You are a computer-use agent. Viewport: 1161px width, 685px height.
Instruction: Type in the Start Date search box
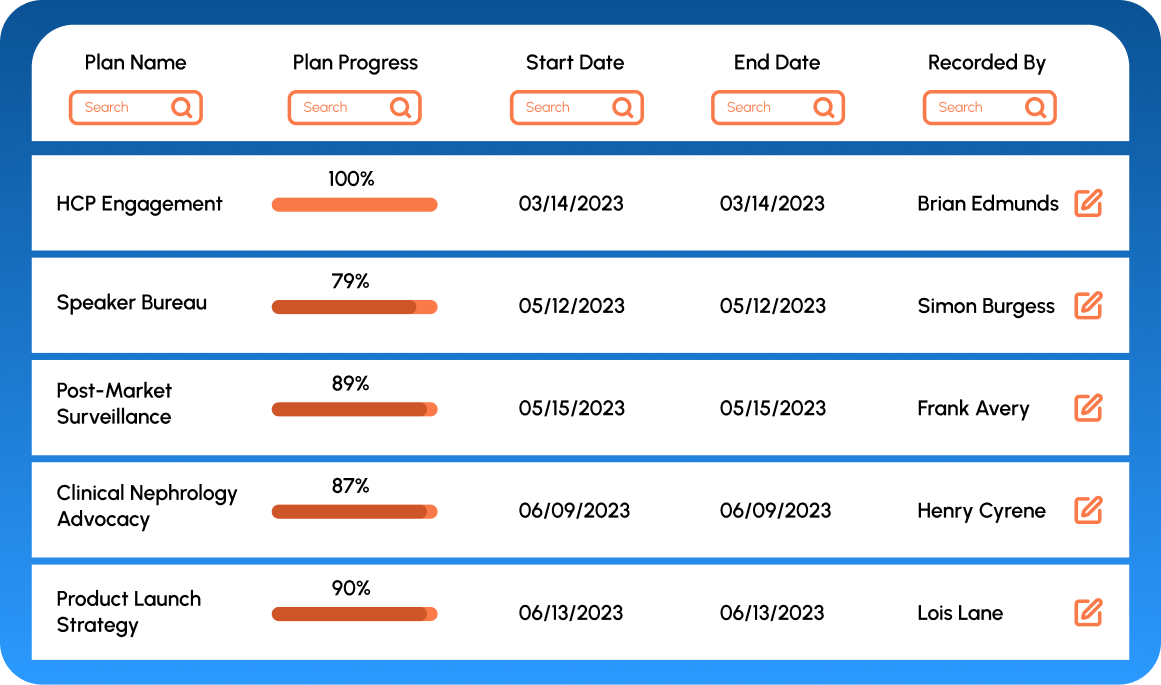[x=558, y=107]
